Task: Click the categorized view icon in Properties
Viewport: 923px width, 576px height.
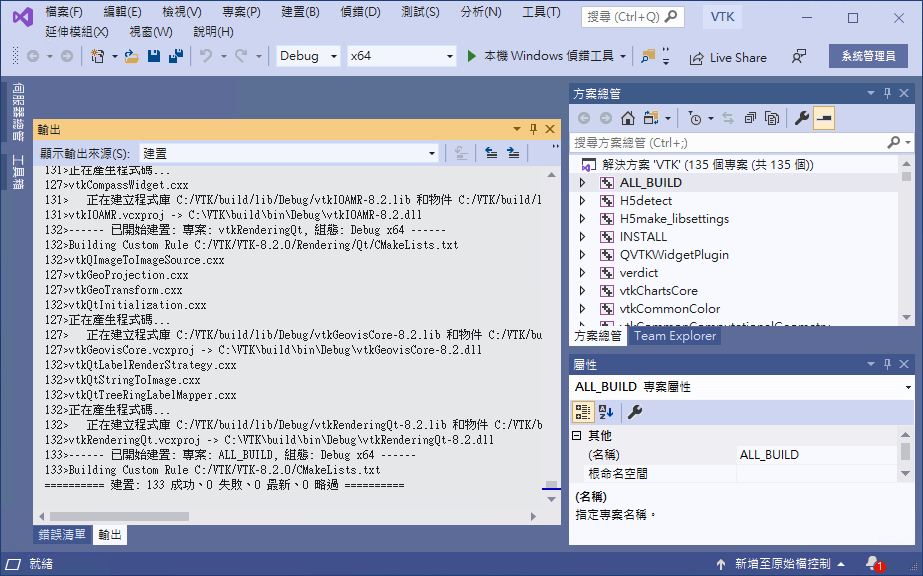Action: [583, 412]
